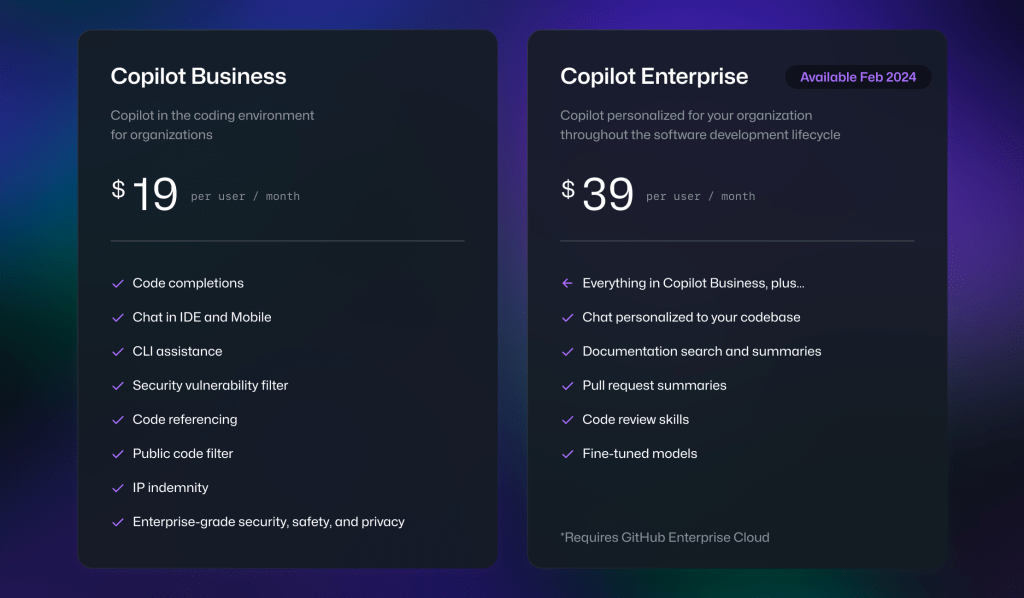Click the Requires GitHub Enterprise Cloud footnote
1024x598 pixels.
click(665, 537)
